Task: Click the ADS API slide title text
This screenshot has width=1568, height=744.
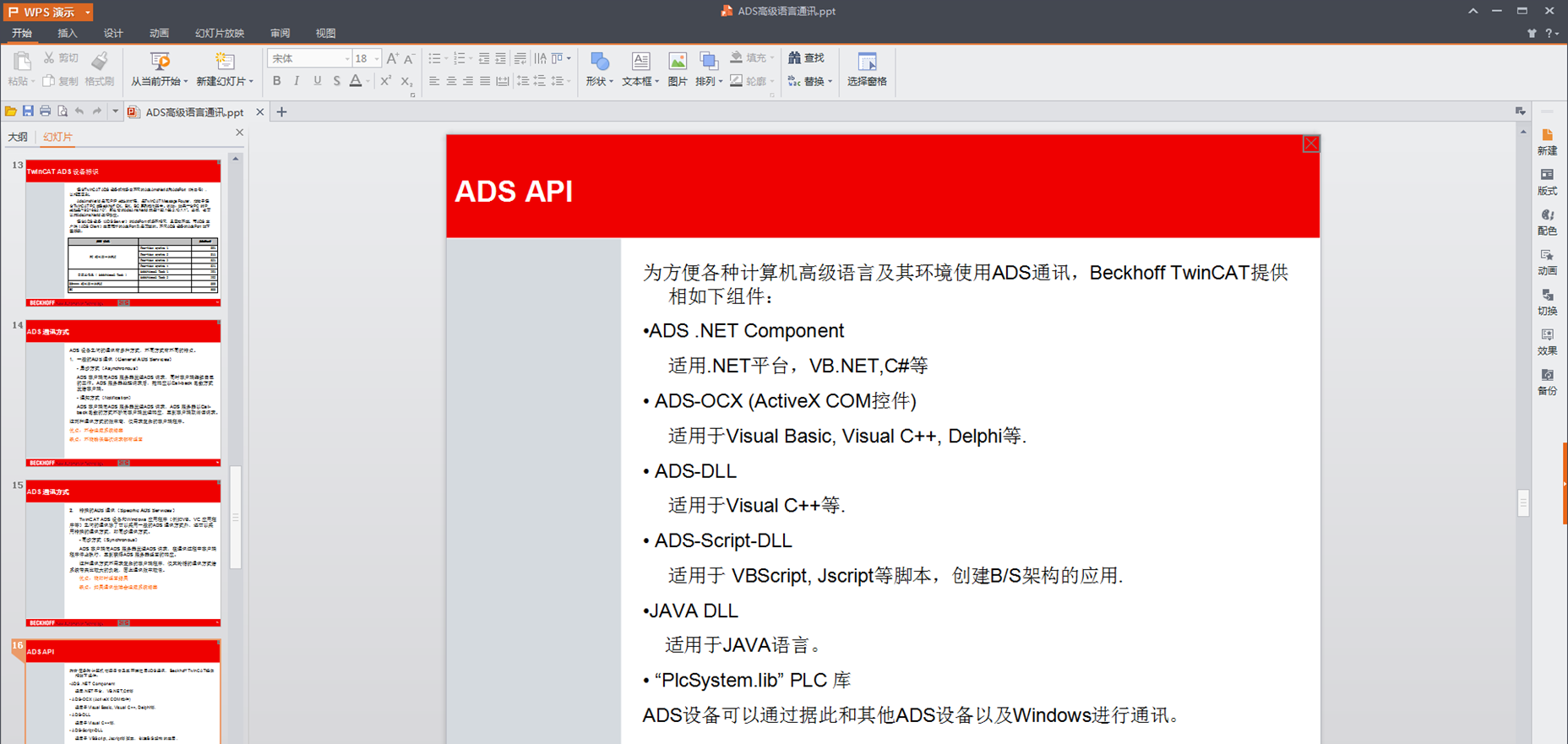Action: pos(514,191)
